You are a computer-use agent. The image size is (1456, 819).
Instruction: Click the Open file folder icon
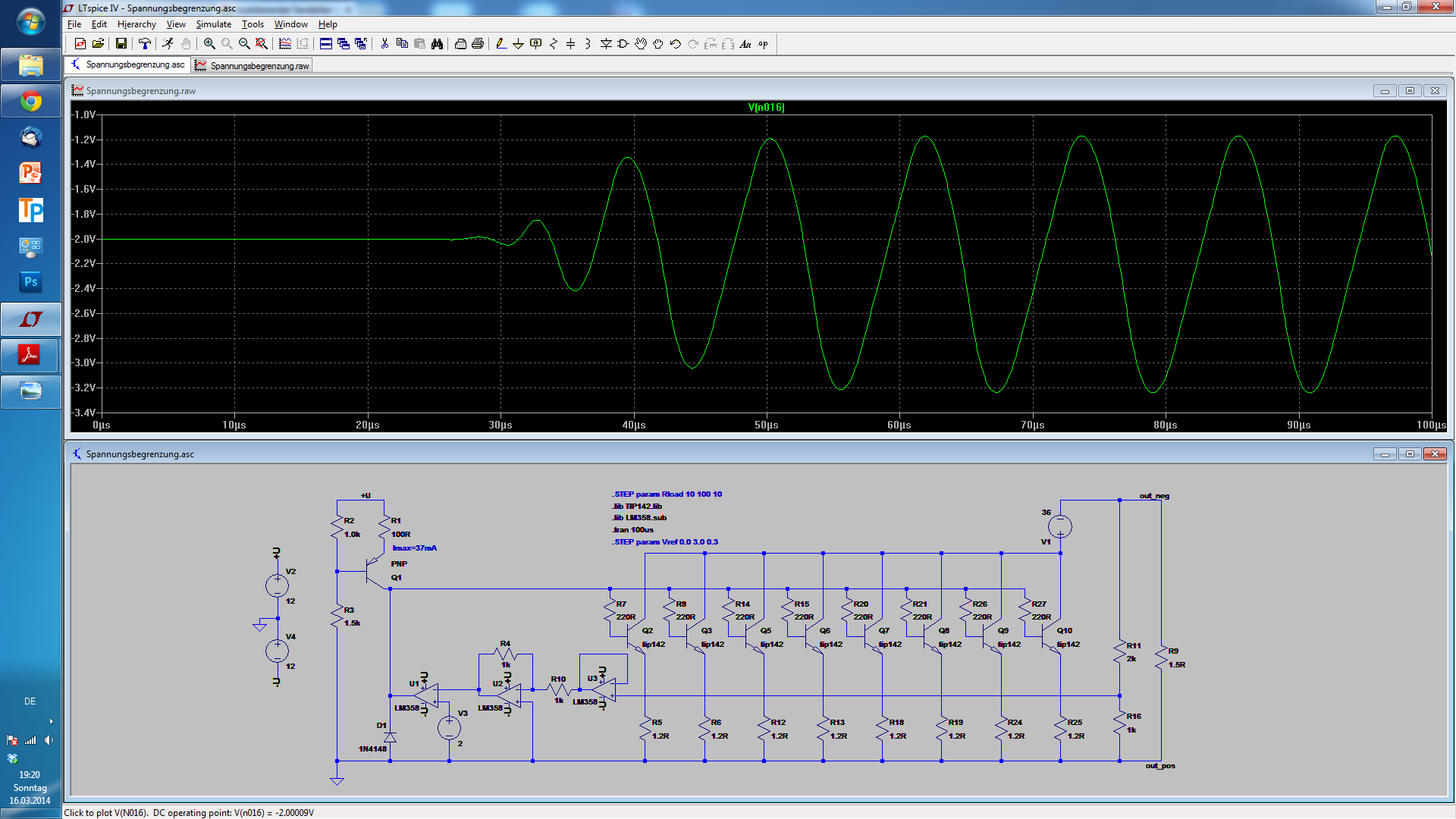click(99, 44)
